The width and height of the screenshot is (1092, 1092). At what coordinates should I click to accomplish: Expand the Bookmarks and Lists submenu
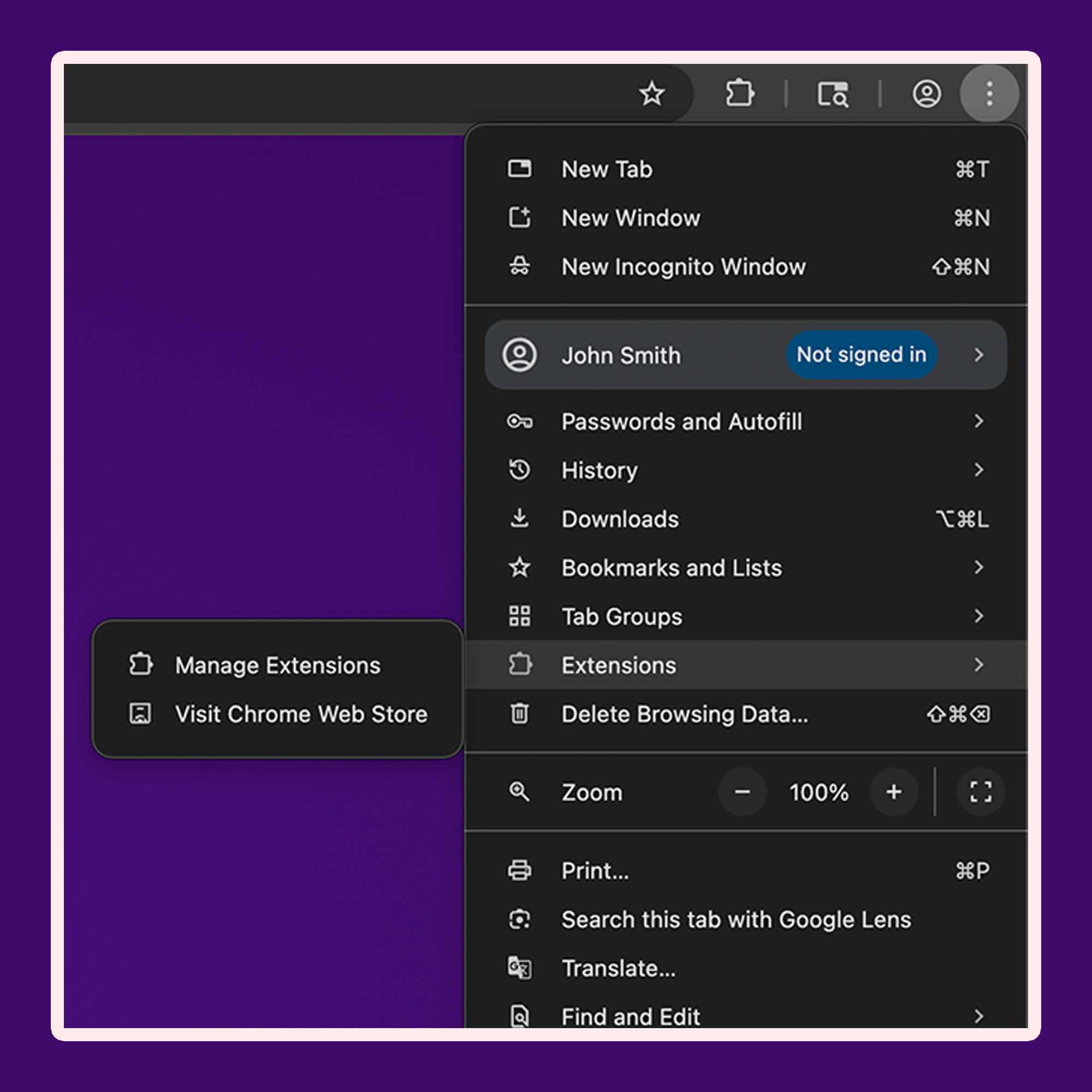click(745, 567)
